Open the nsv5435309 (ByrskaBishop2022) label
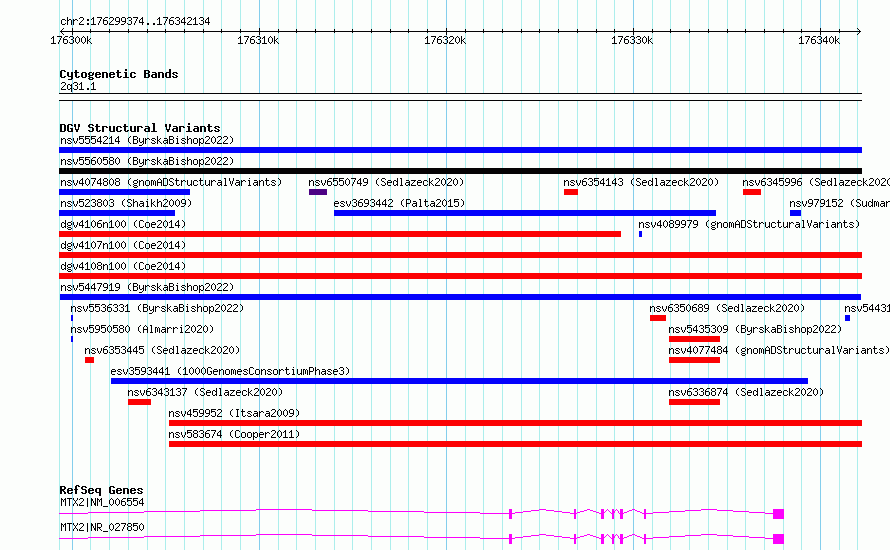Screen dimensions: 890x550 coord(755,329)
